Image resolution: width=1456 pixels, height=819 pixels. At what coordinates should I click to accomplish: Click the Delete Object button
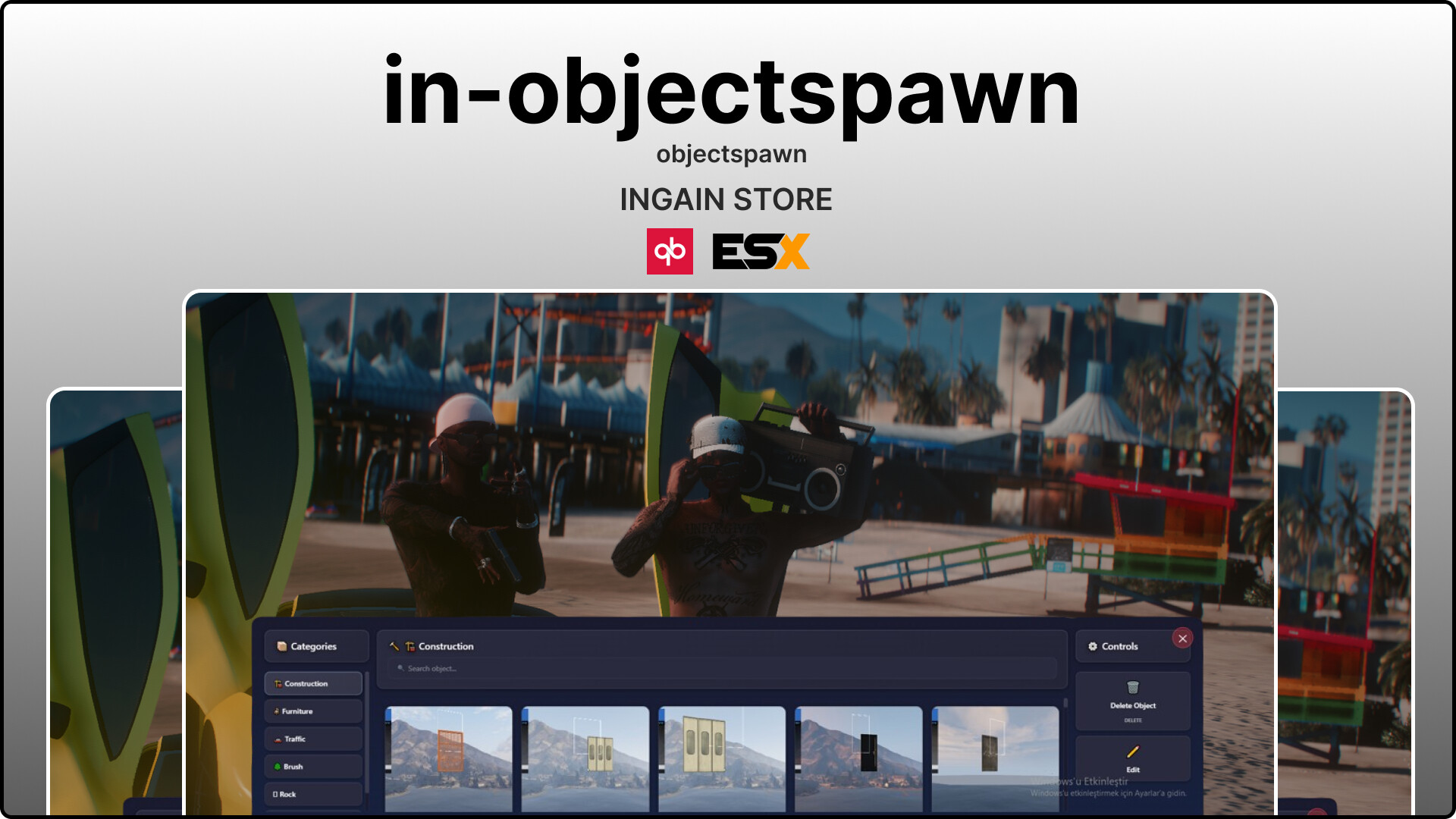(x=1134, y=705)
